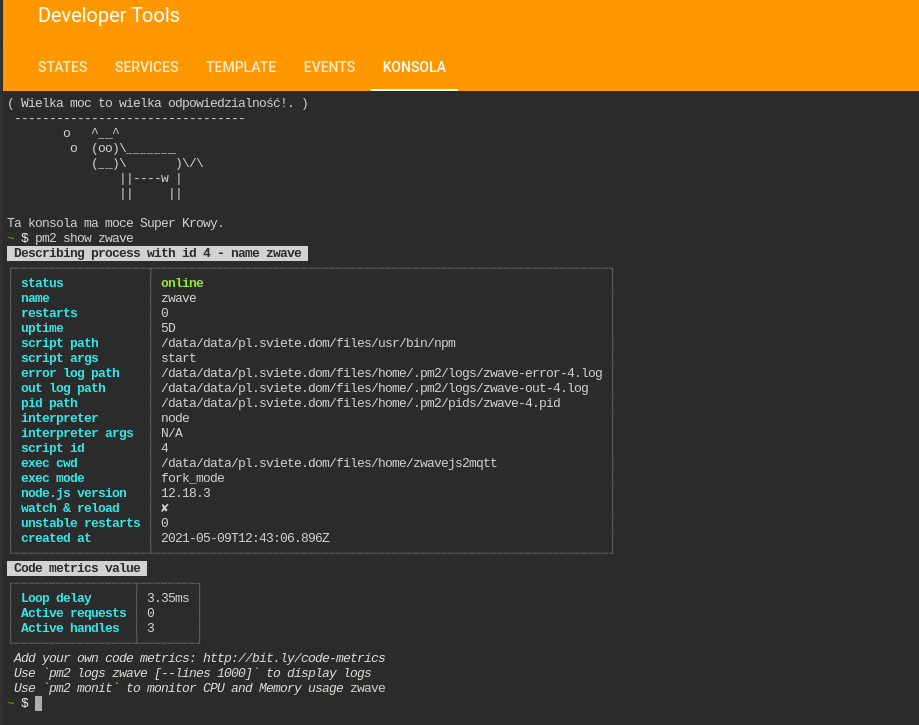Click the error log path value
The image size is (919, 725).
(x=382, y=373)
